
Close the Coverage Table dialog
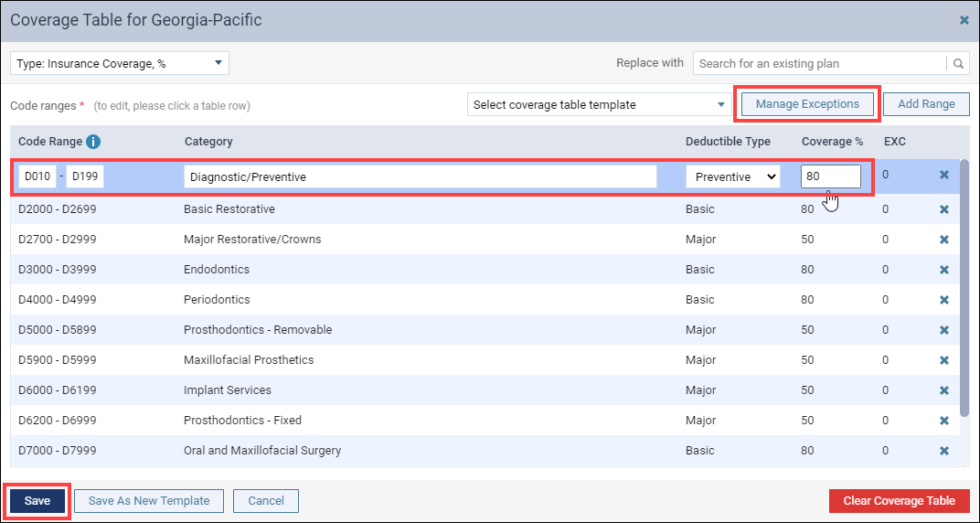(x=964, y=20)
